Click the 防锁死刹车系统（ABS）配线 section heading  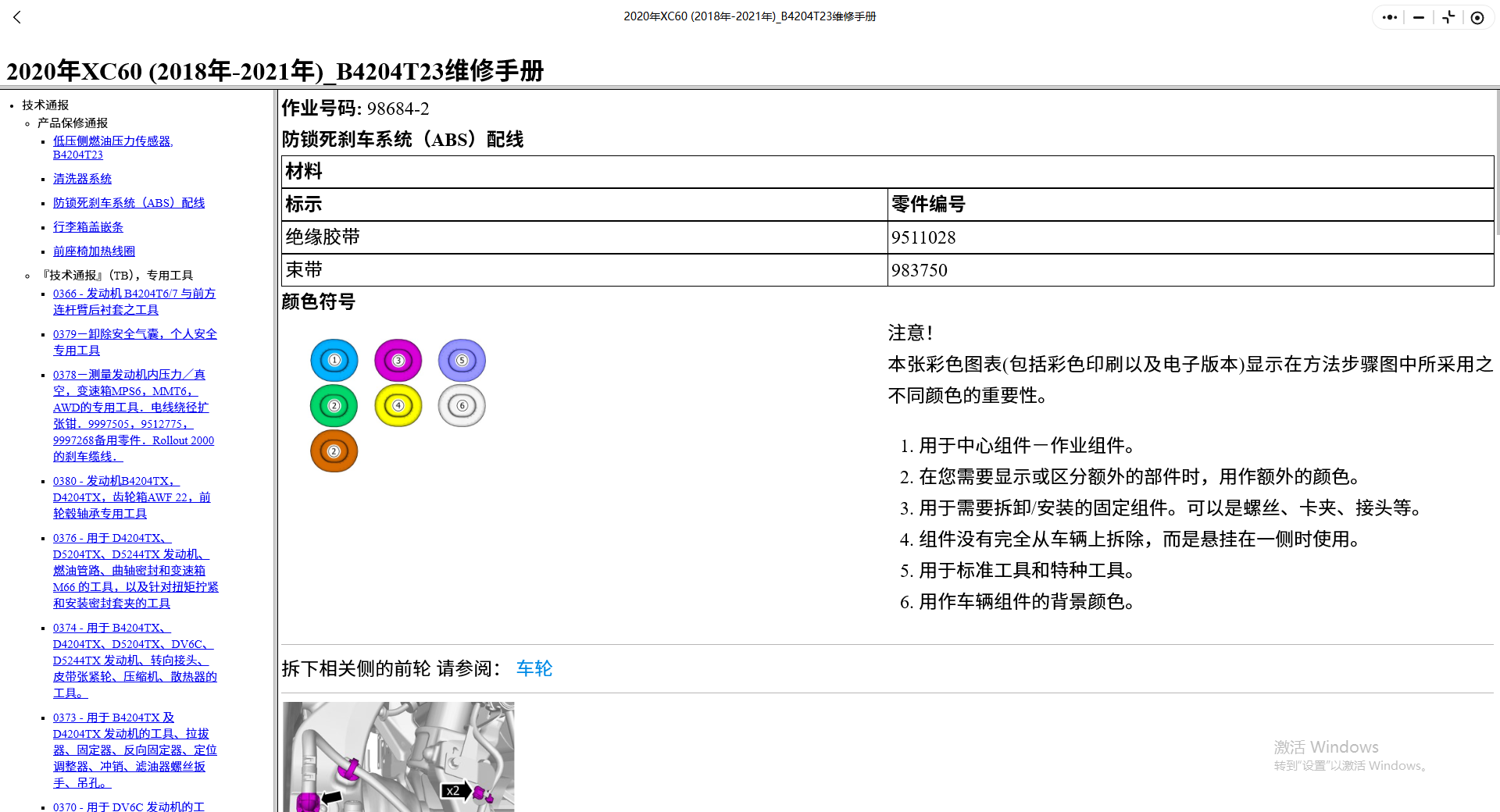402,139
